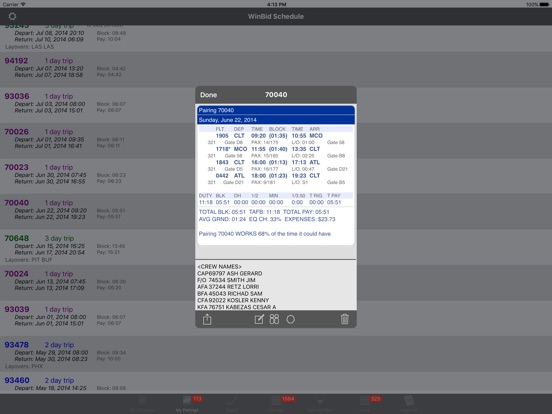Tap 'Layovers: PHX' under trip 93478

24,366
